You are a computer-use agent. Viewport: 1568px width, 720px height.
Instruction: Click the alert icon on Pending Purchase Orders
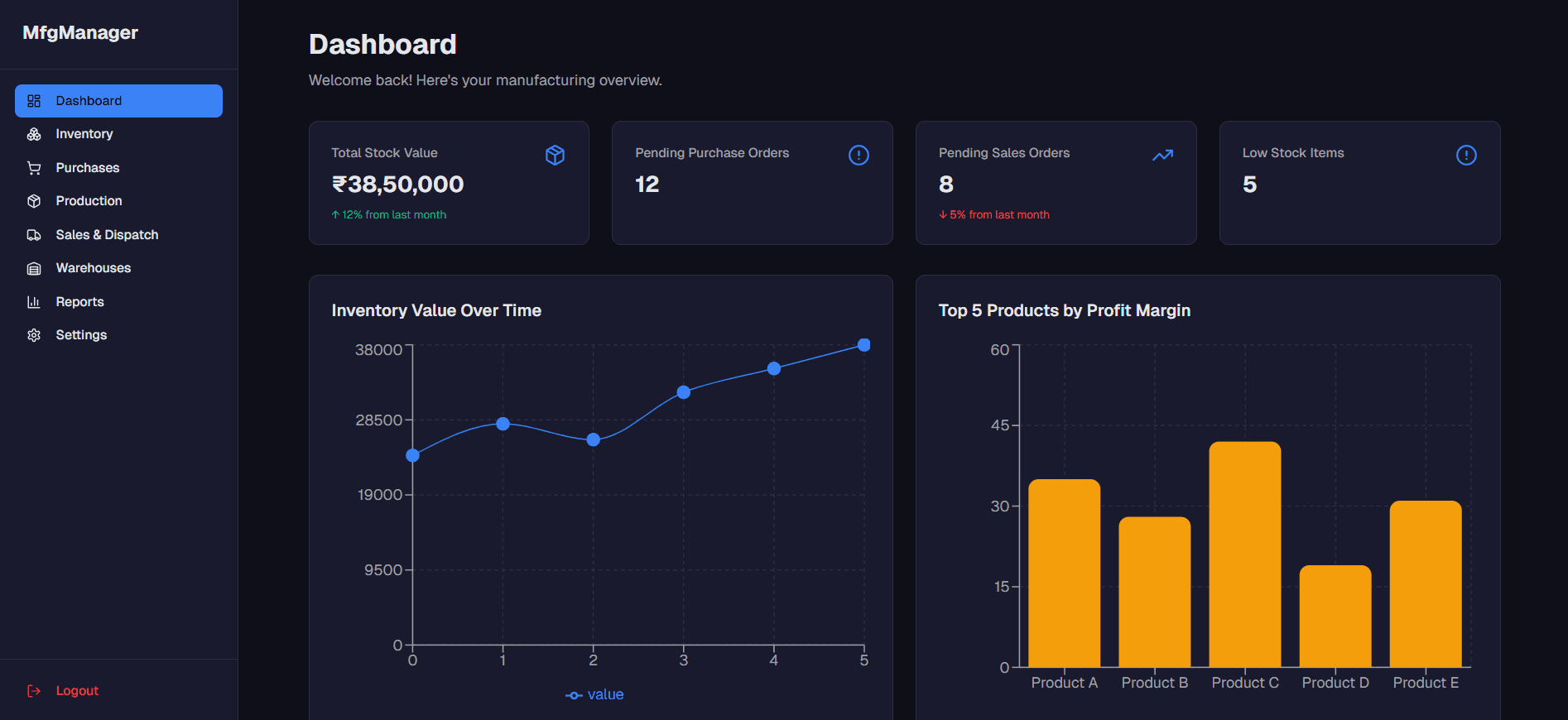click(859, 155)
